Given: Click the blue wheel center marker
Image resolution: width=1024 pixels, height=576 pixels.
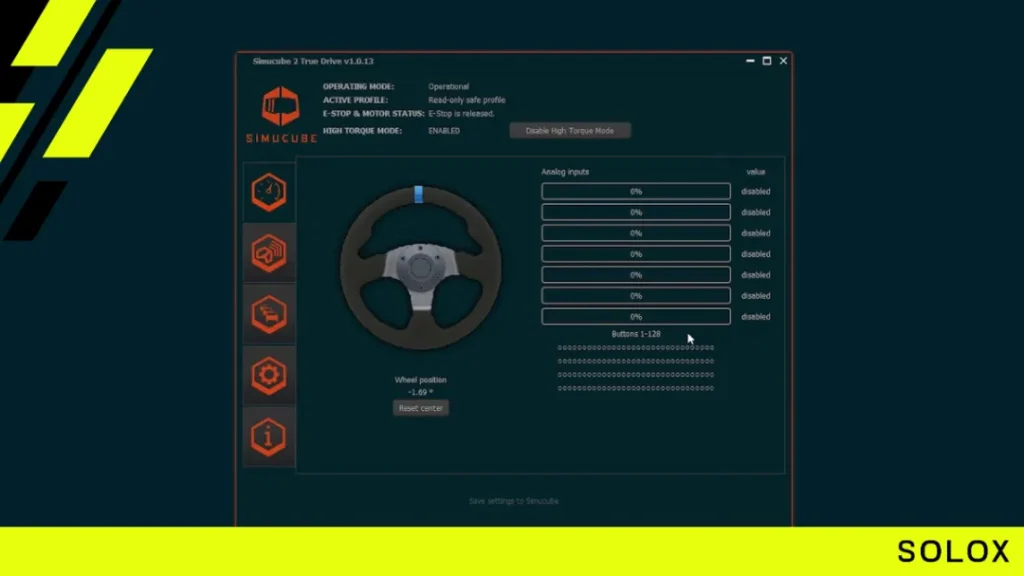Looking at the screenshot, I should (419, 194).
